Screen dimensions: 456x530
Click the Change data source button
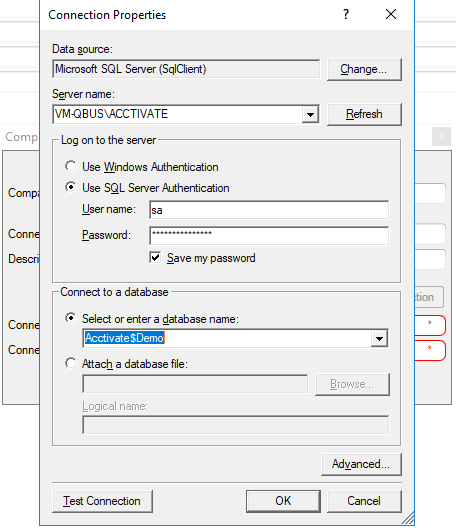point(364,69)
